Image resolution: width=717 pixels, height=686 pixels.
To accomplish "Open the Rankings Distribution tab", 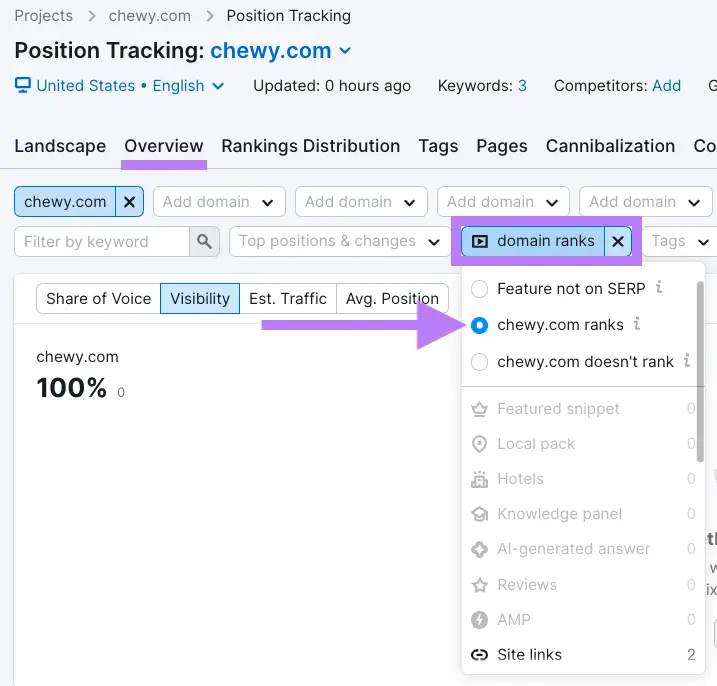I will coord(310,146).
